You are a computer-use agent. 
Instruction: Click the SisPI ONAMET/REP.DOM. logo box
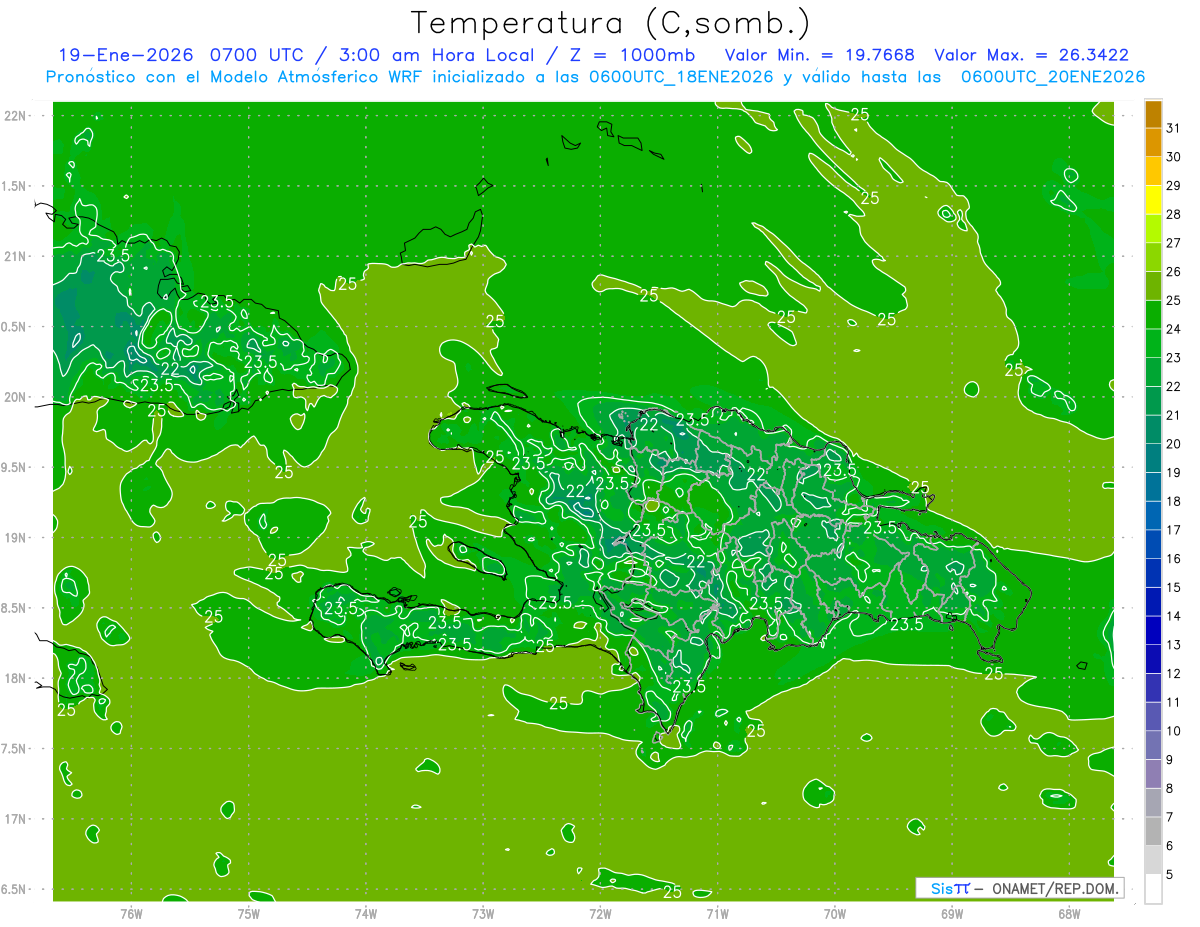tap(1019, 888)
